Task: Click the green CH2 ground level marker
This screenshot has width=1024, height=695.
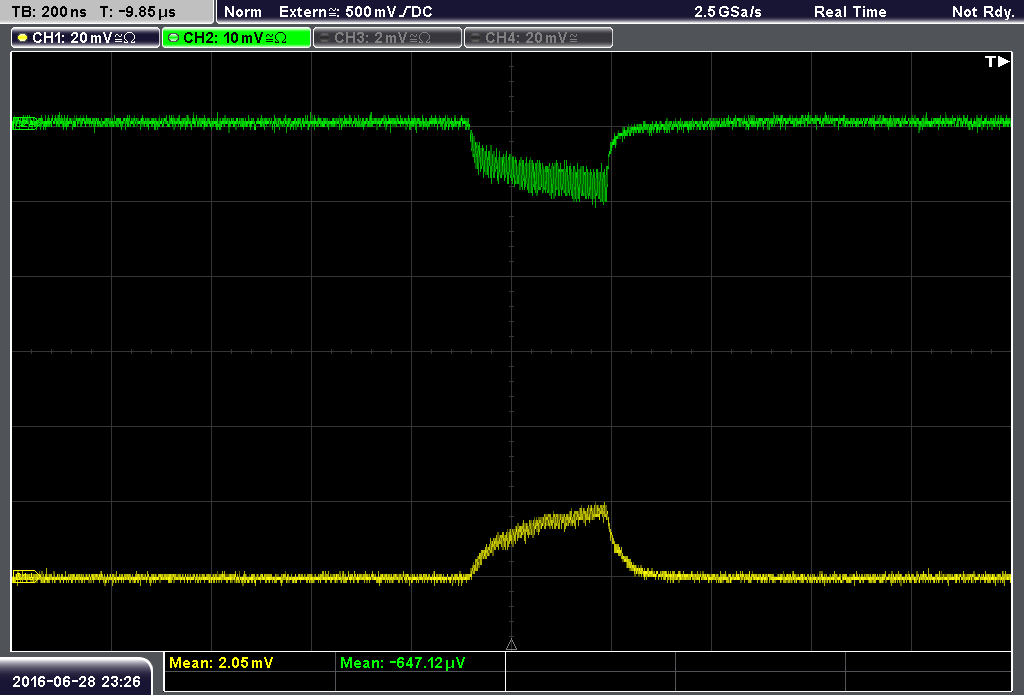Action: pos(24,123)
